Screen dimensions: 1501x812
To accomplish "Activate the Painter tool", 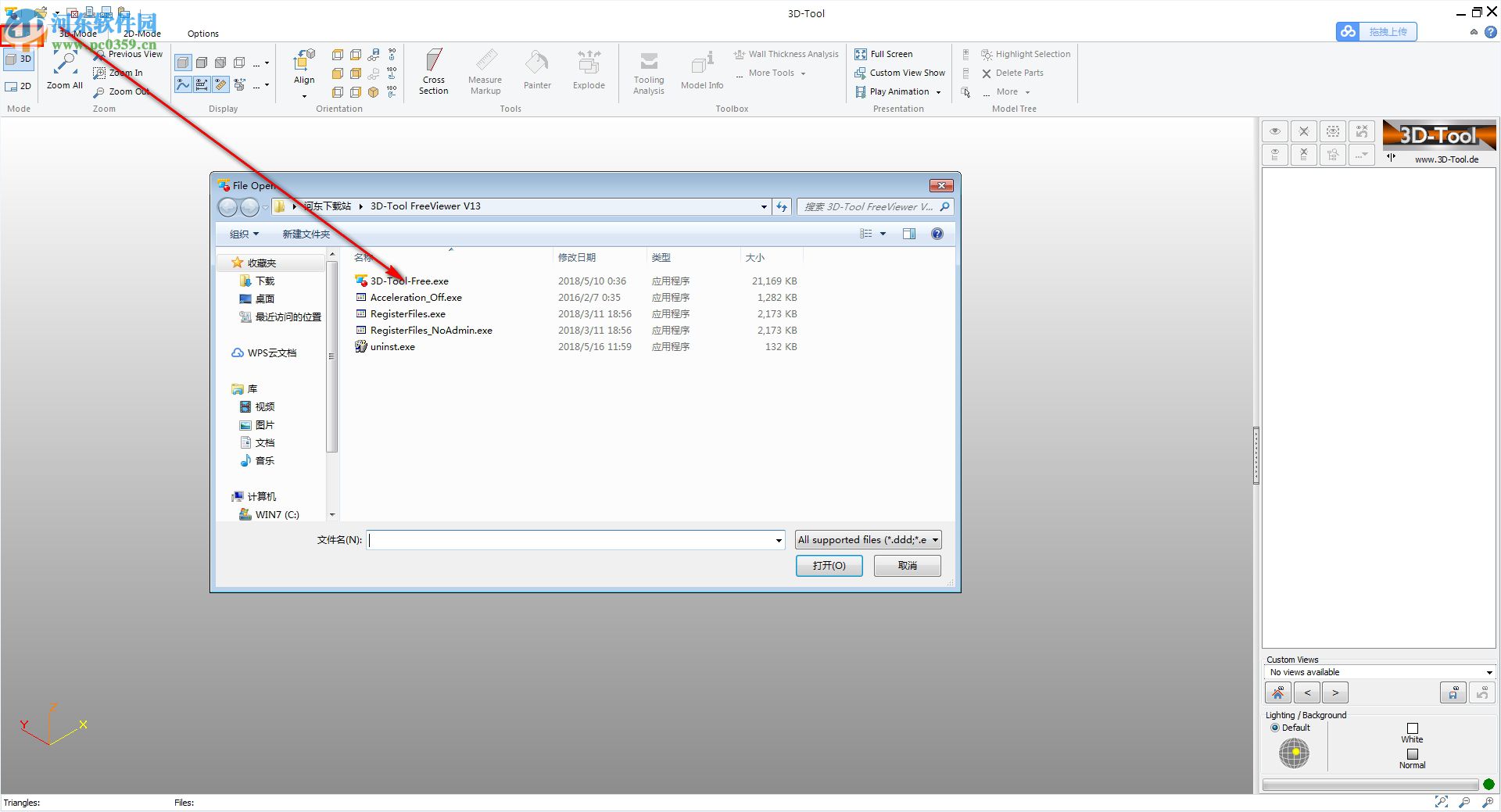I will point(537,70).
